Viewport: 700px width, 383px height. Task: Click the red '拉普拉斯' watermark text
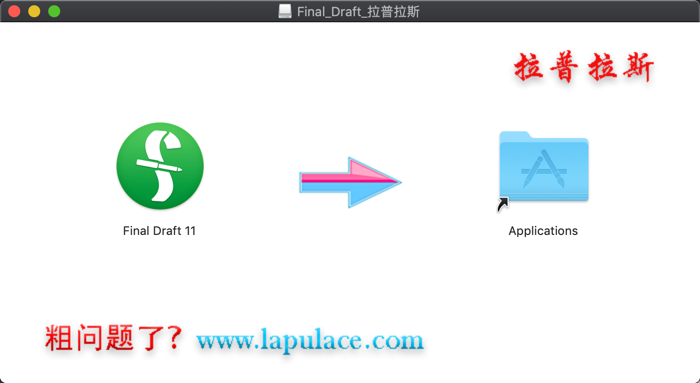tap(584, 67)
